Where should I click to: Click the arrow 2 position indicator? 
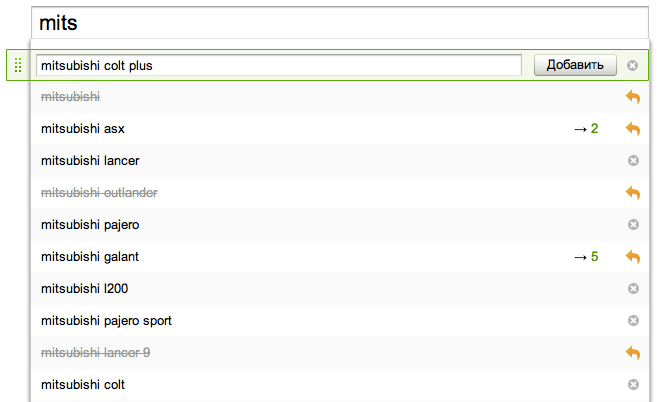pos(586,129)
